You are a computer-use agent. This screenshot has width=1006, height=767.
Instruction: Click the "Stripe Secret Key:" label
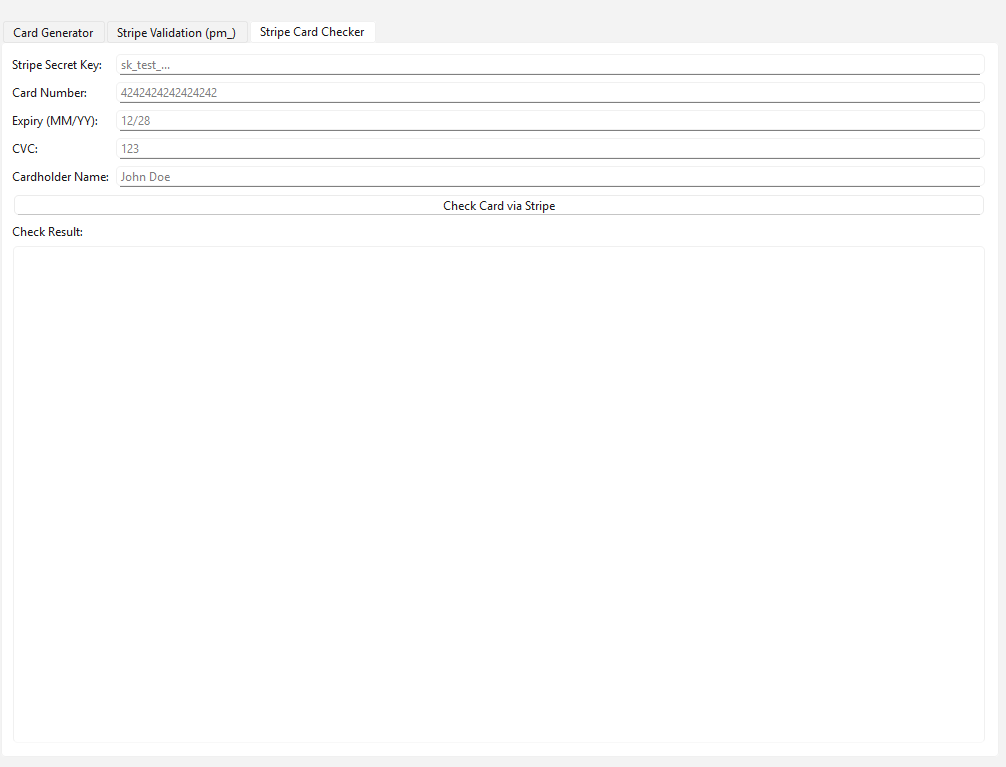click(57, 65)
